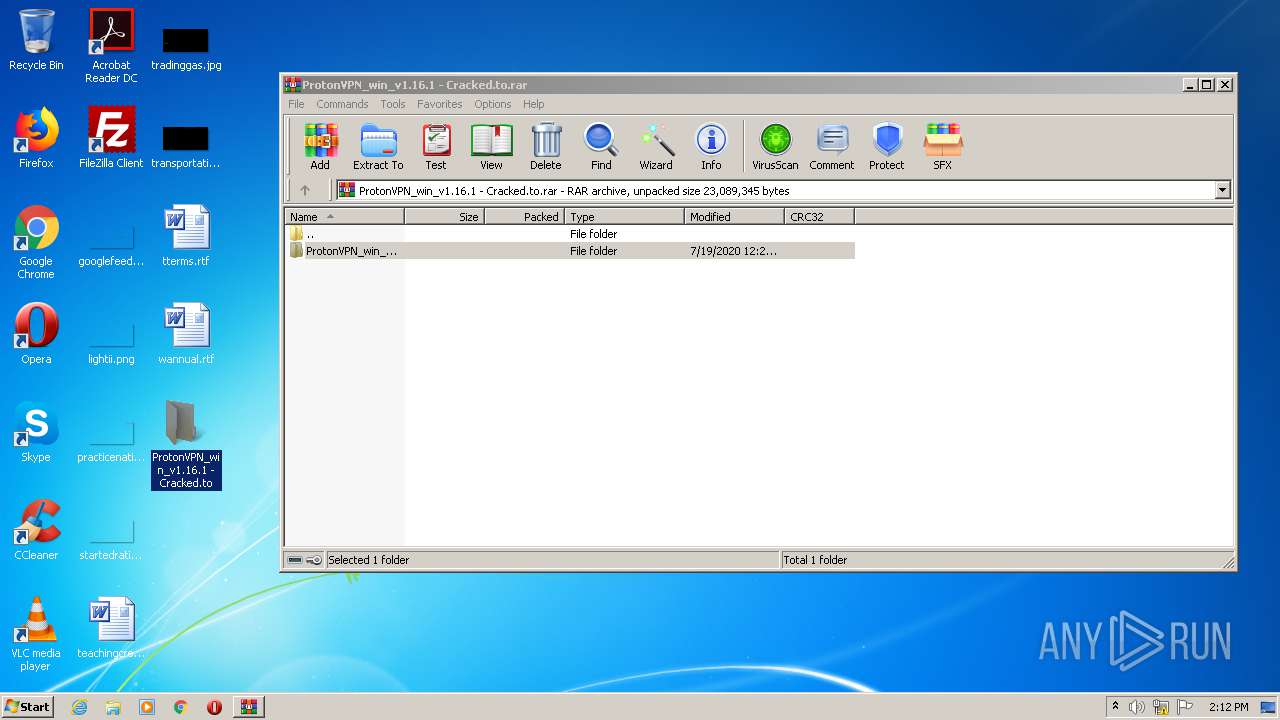Click the Extract To toolbar icon
Image resolution: width=1280 pixels, height=720 pixels.
click(x=378, y=147)
